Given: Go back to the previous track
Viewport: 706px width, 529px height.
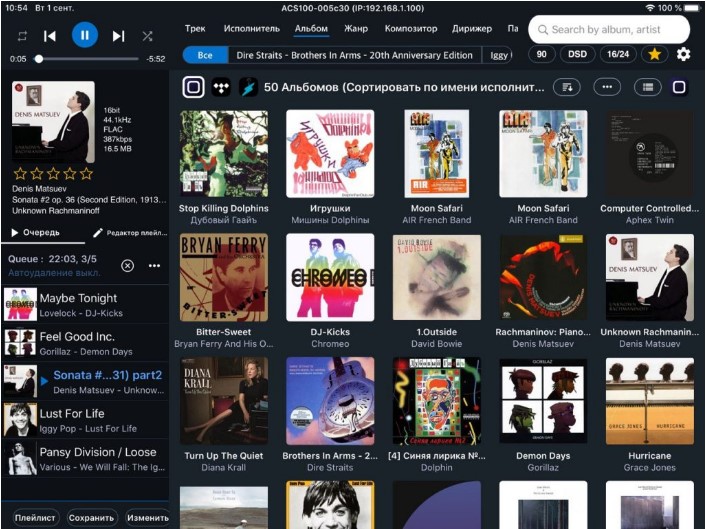Looking at the screenshot, I should pos(50,36).
